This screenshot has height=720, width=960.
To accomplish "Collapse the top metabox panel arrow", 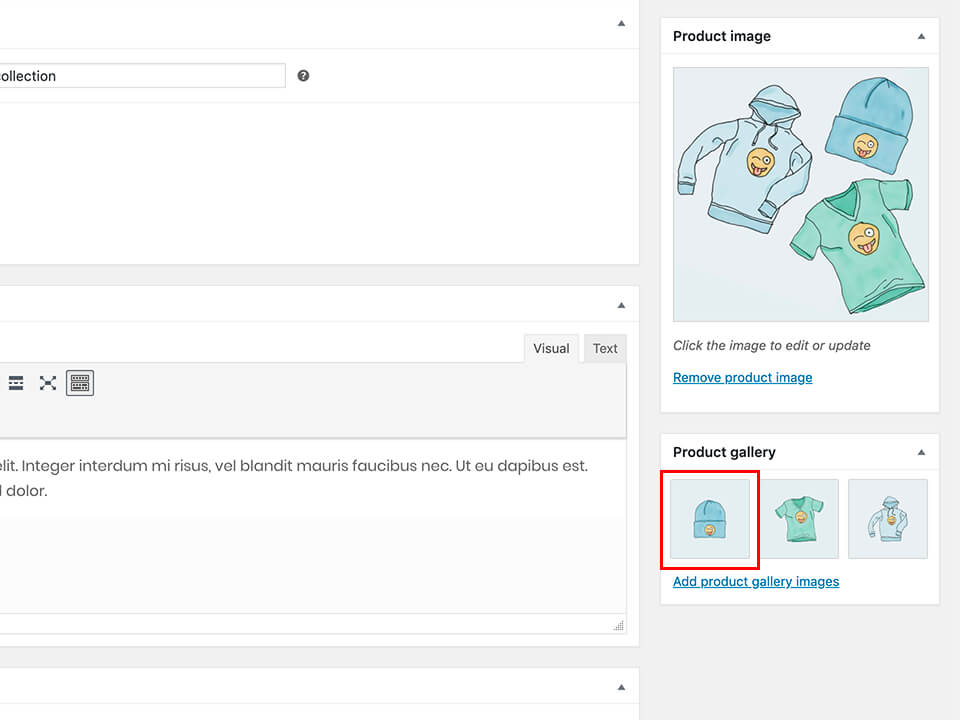I will 621,23.
